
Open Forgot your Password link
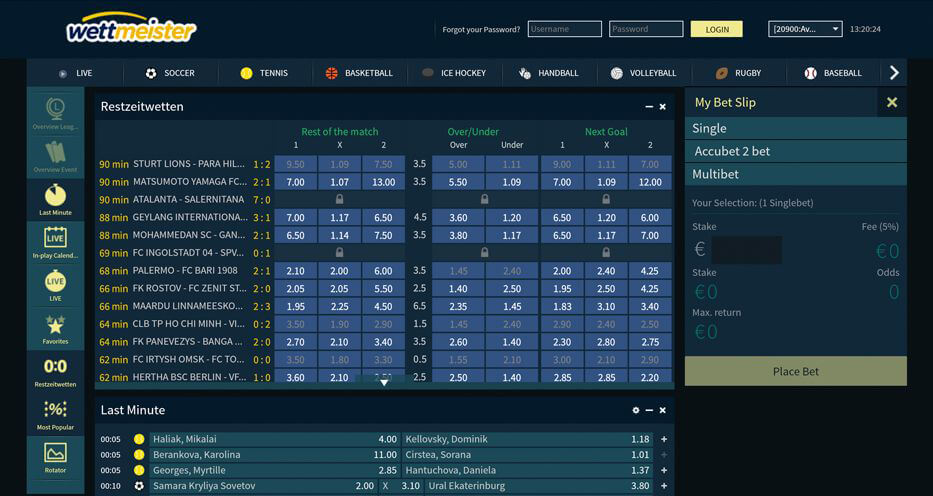point(481,29)
